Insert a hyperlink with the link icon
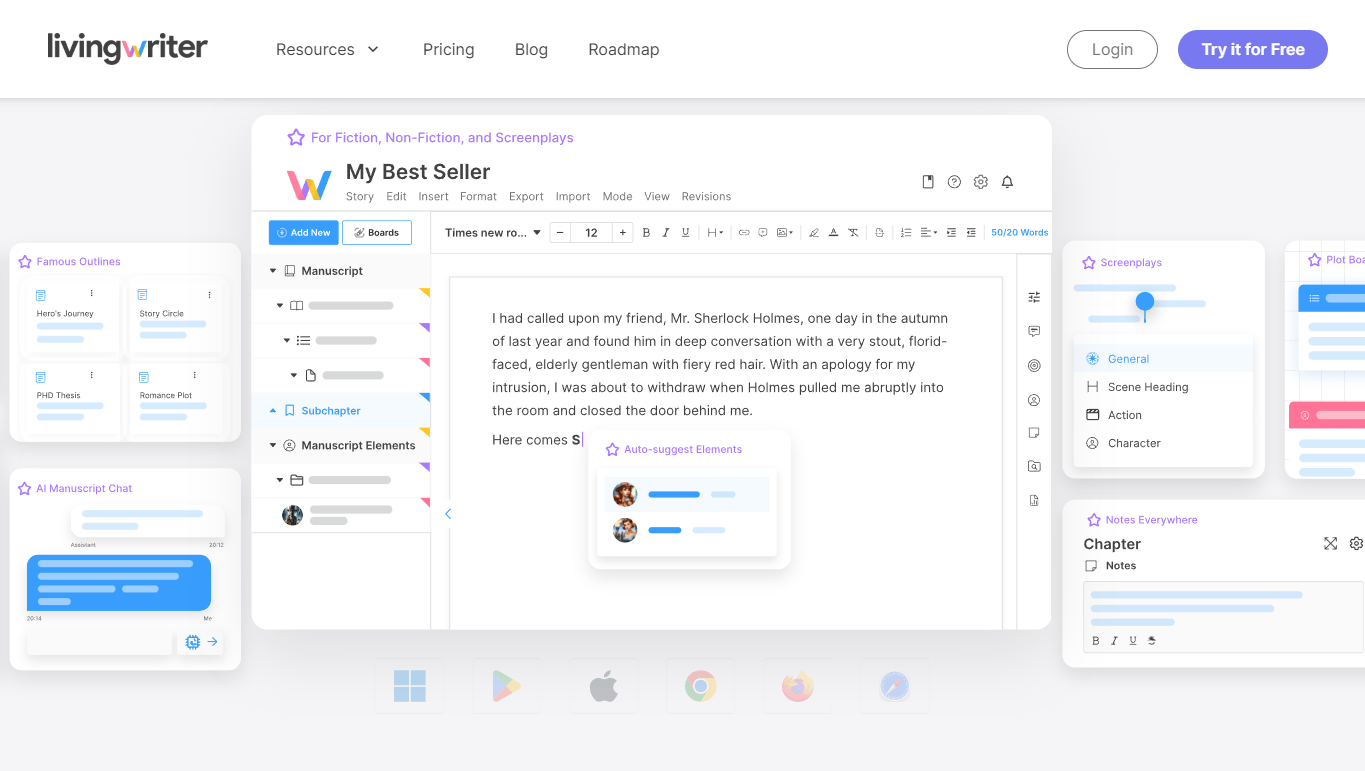This screenshot has width=1365, height=771. coord(743,232)
